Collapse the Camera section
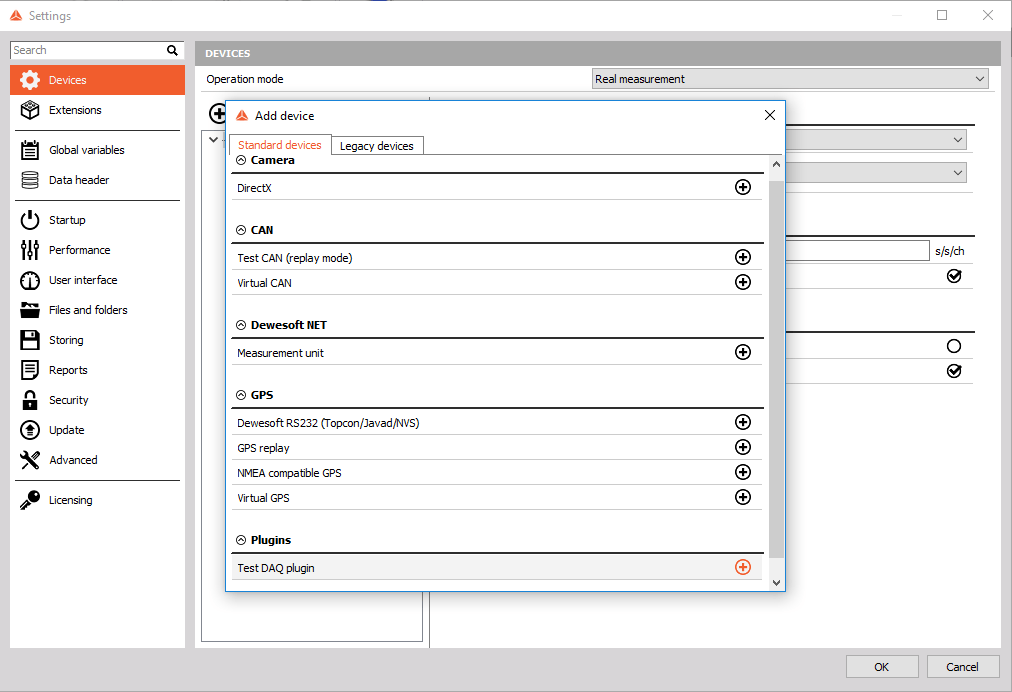1012x692 pixels. [x=241, y=160]
